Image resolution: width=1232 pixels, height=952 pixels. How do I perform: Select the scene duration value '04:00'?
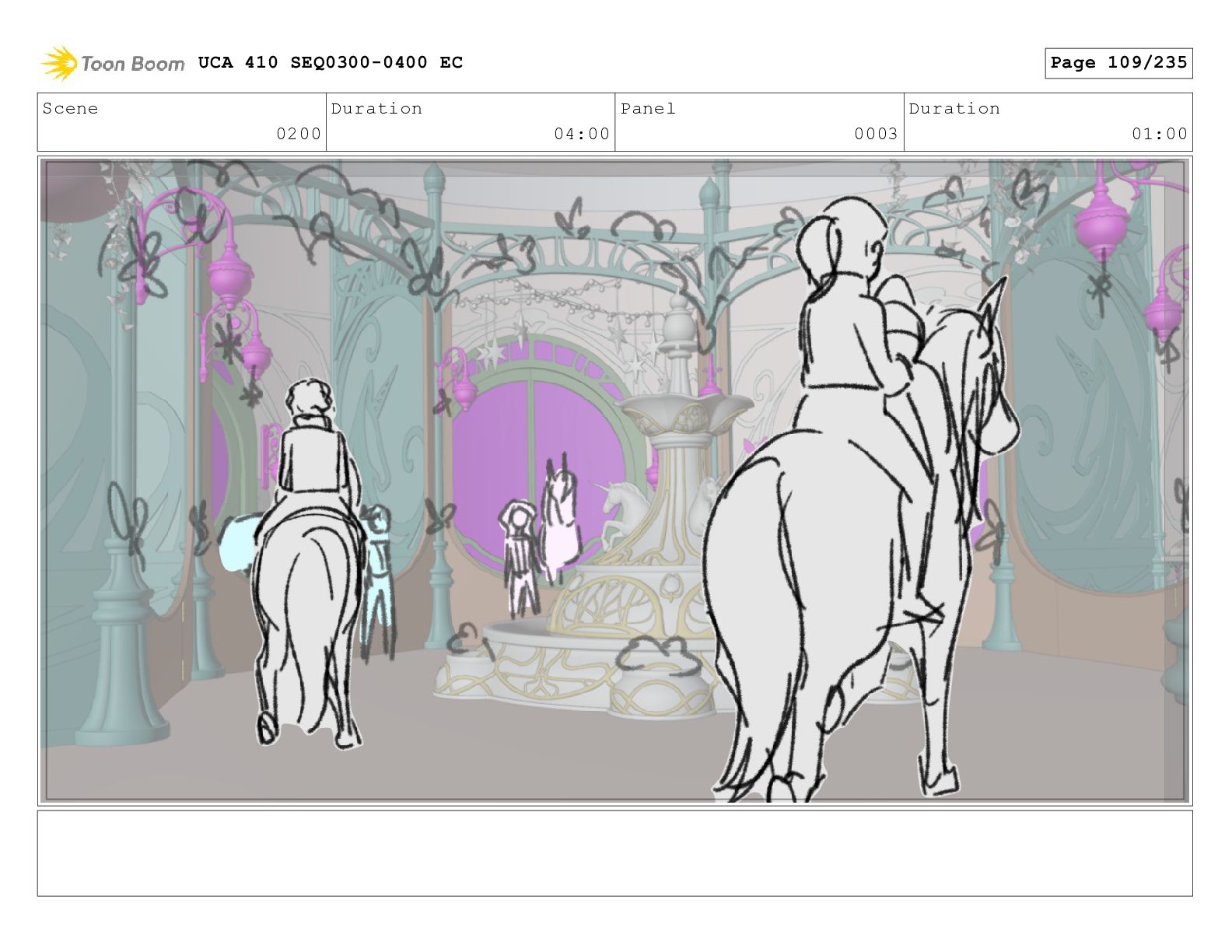[x=582, y=134]
